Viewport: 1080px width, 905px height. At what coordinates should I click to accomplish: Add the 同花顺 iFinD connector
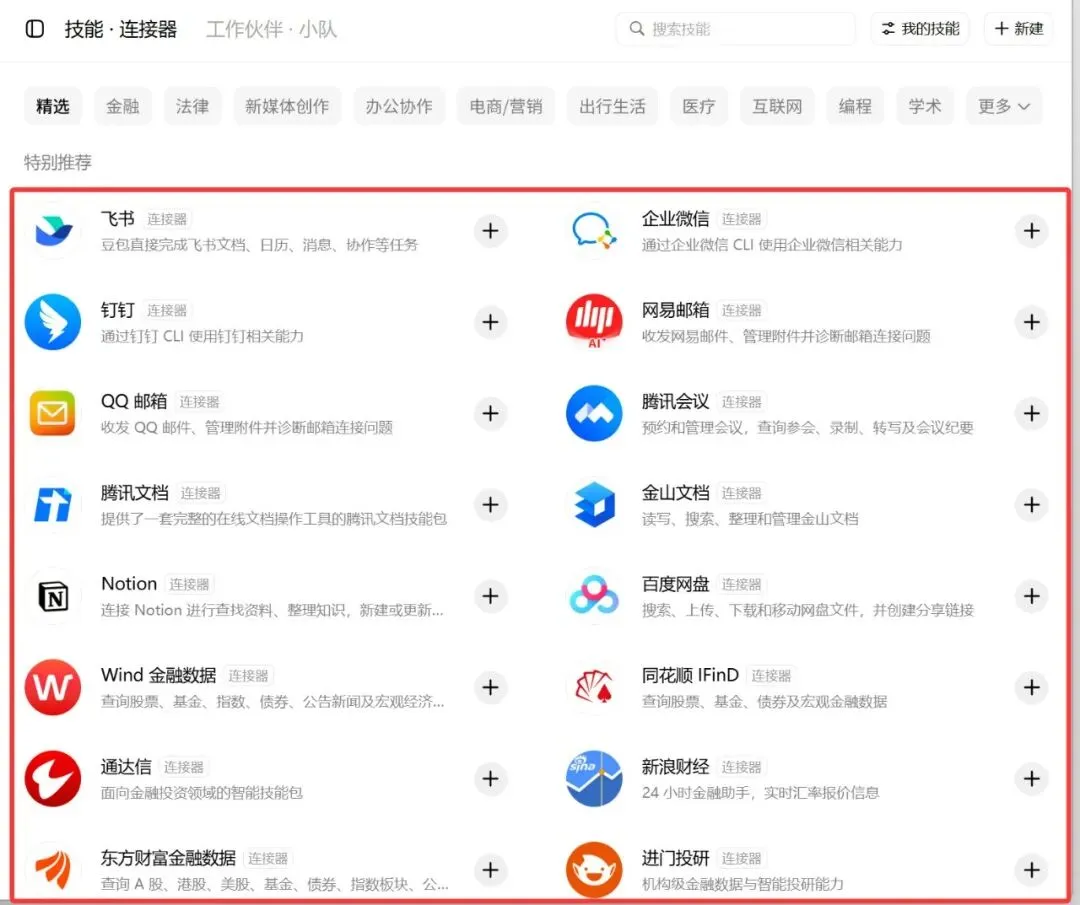pyautogui.click(x=1031, y=687)
